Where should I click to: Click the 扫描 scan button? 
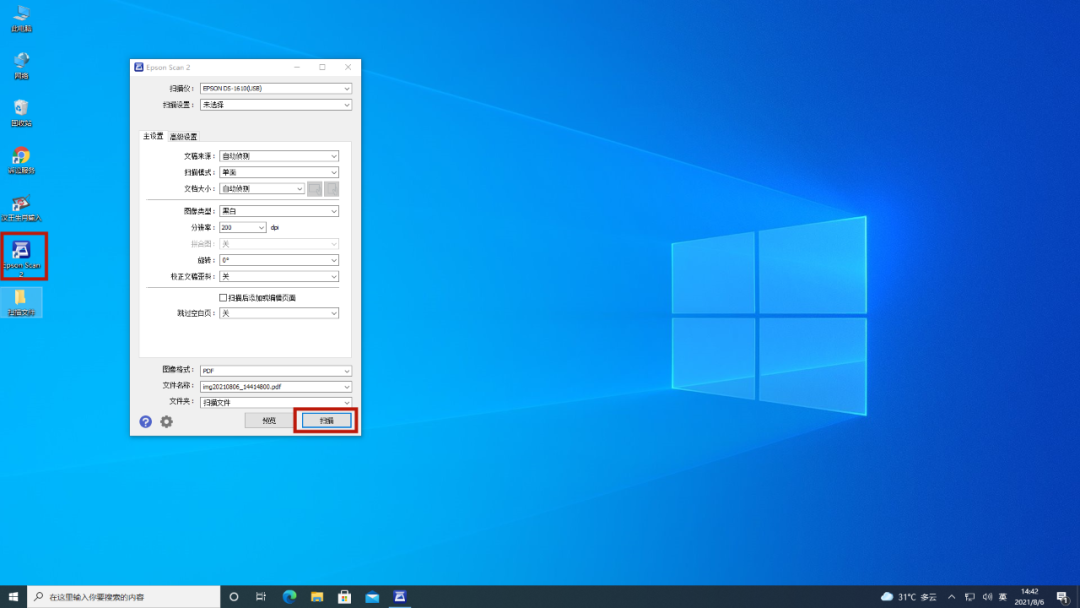point(326,421)
